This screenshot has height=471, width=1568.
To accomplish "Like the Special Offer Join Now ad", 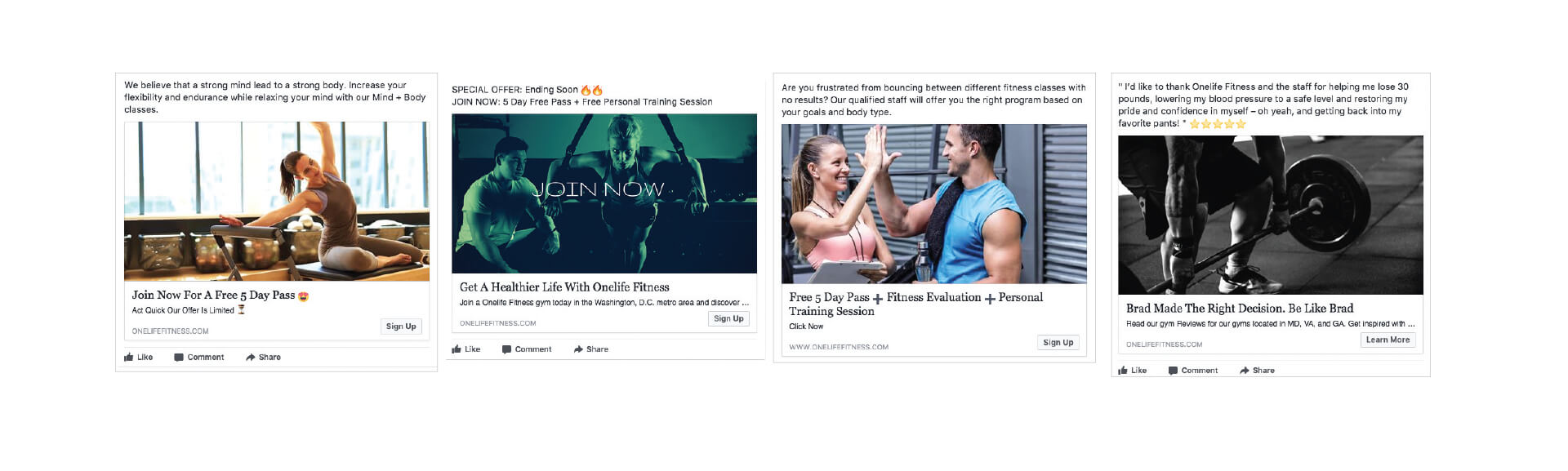I will pyautogui.click(x=465, y=349).
